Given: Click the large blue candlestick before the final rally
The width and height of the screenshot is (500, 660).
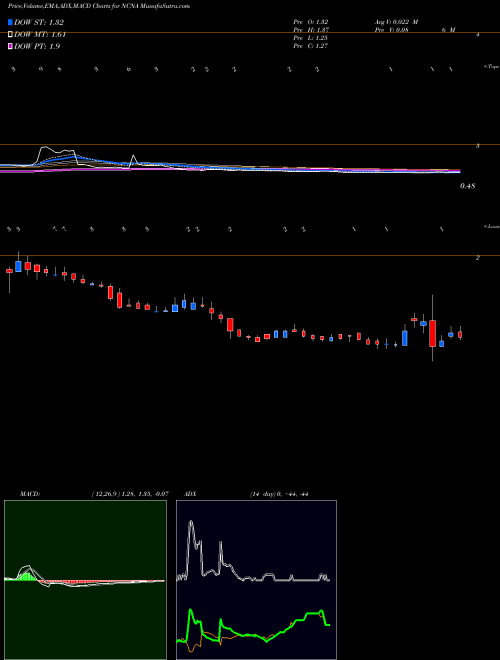Looking at the screenshot, I should pyautogui.click(x=405, y=338).
